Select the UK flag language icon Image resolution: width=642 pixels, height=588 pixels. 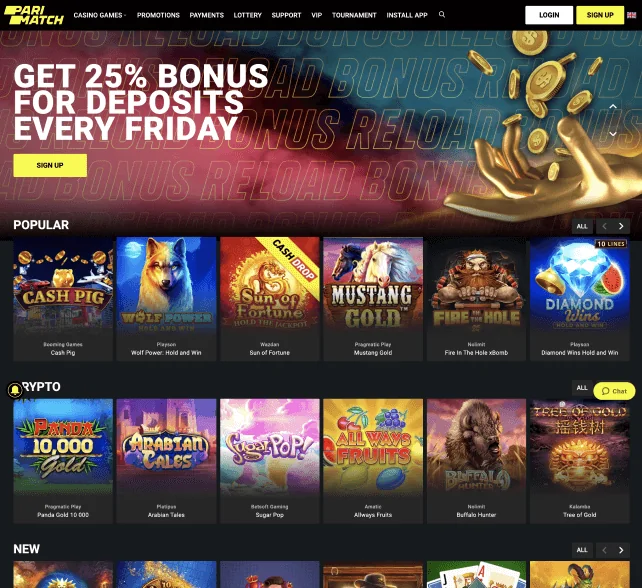pyautogui.click(x=631, y=15)
